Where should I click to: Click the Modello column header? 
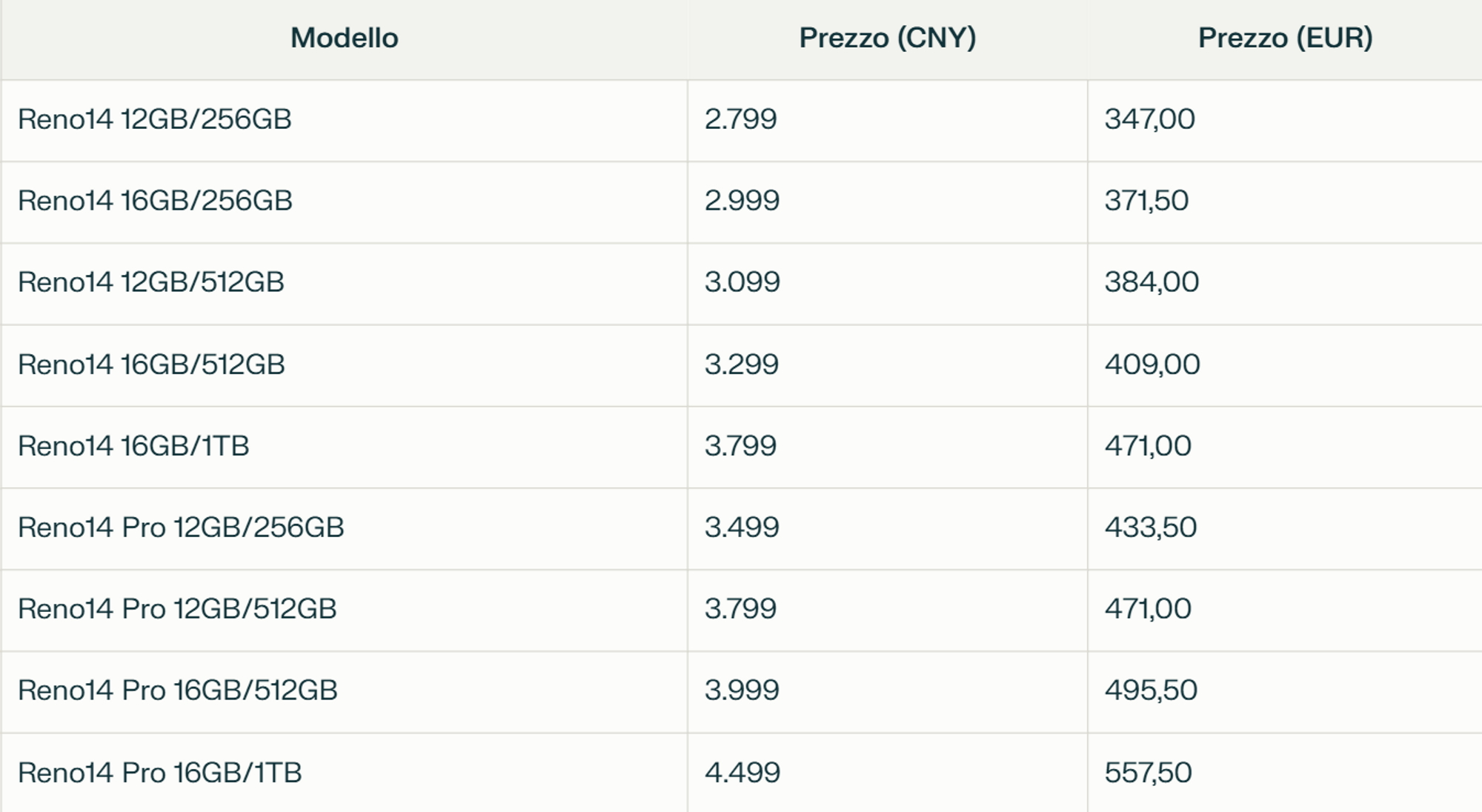point(345,39)
